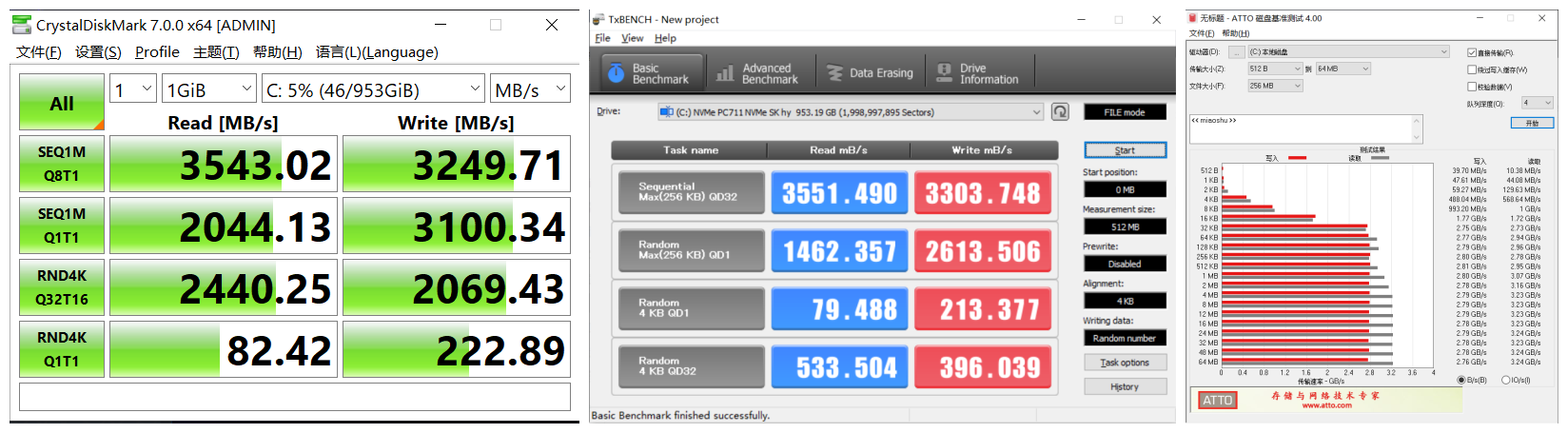Select the B/s(B) radio button
Screen dimensions: 1568x433
(x=1461, y=380)
